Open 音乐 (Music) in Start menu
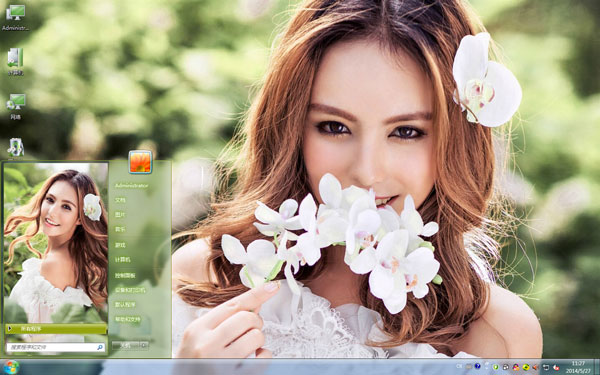The width and height of the screenshot is (600, 375). coord(120,230)
